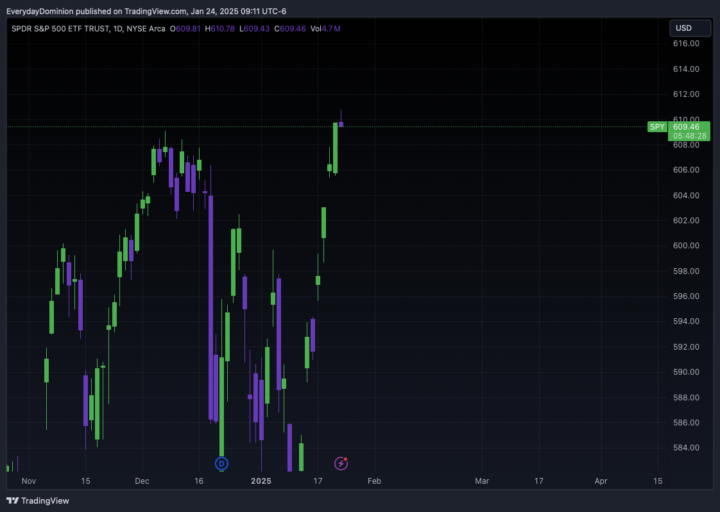Click the EverydayDominion published header text
720x512 pixels.
146,11
